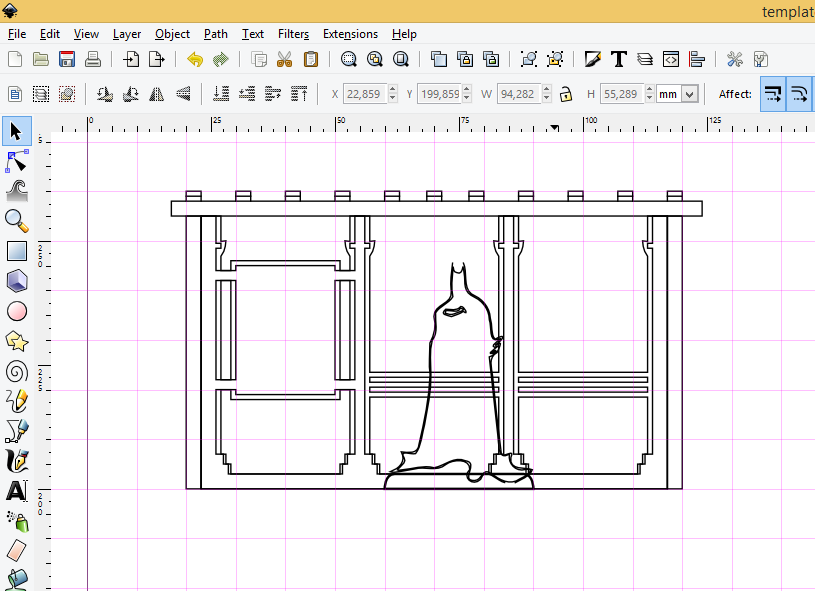Click the X coordinate input field
This screenshot has width=815, height=591.
pyautogui.click(x=365, y=94)
